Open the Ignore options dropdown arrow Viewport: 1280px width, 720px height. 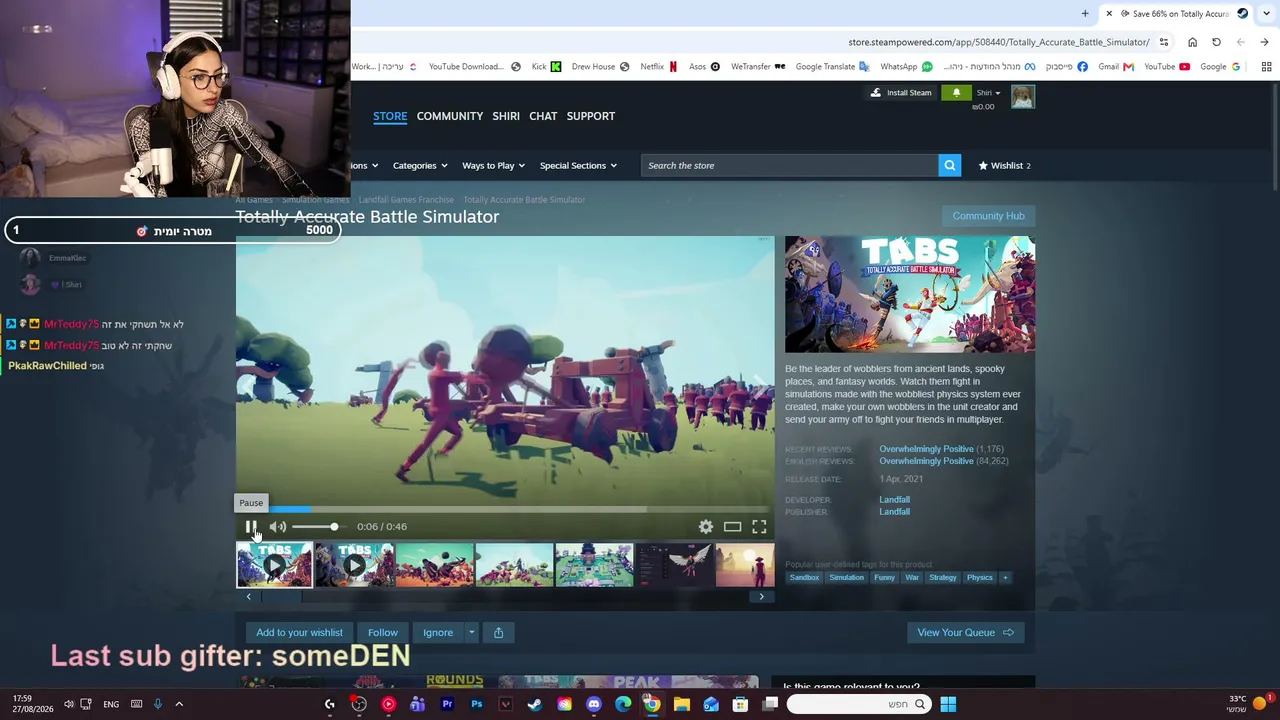[x=471, y=632]
